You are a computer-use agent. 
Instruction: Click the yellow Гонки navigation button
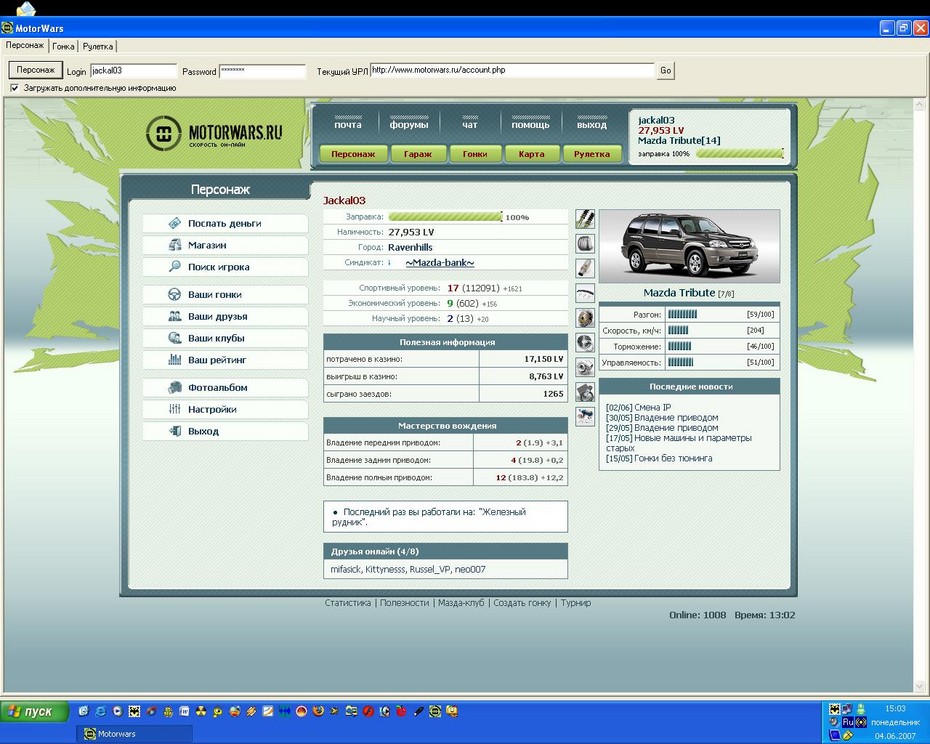[474, 154]
